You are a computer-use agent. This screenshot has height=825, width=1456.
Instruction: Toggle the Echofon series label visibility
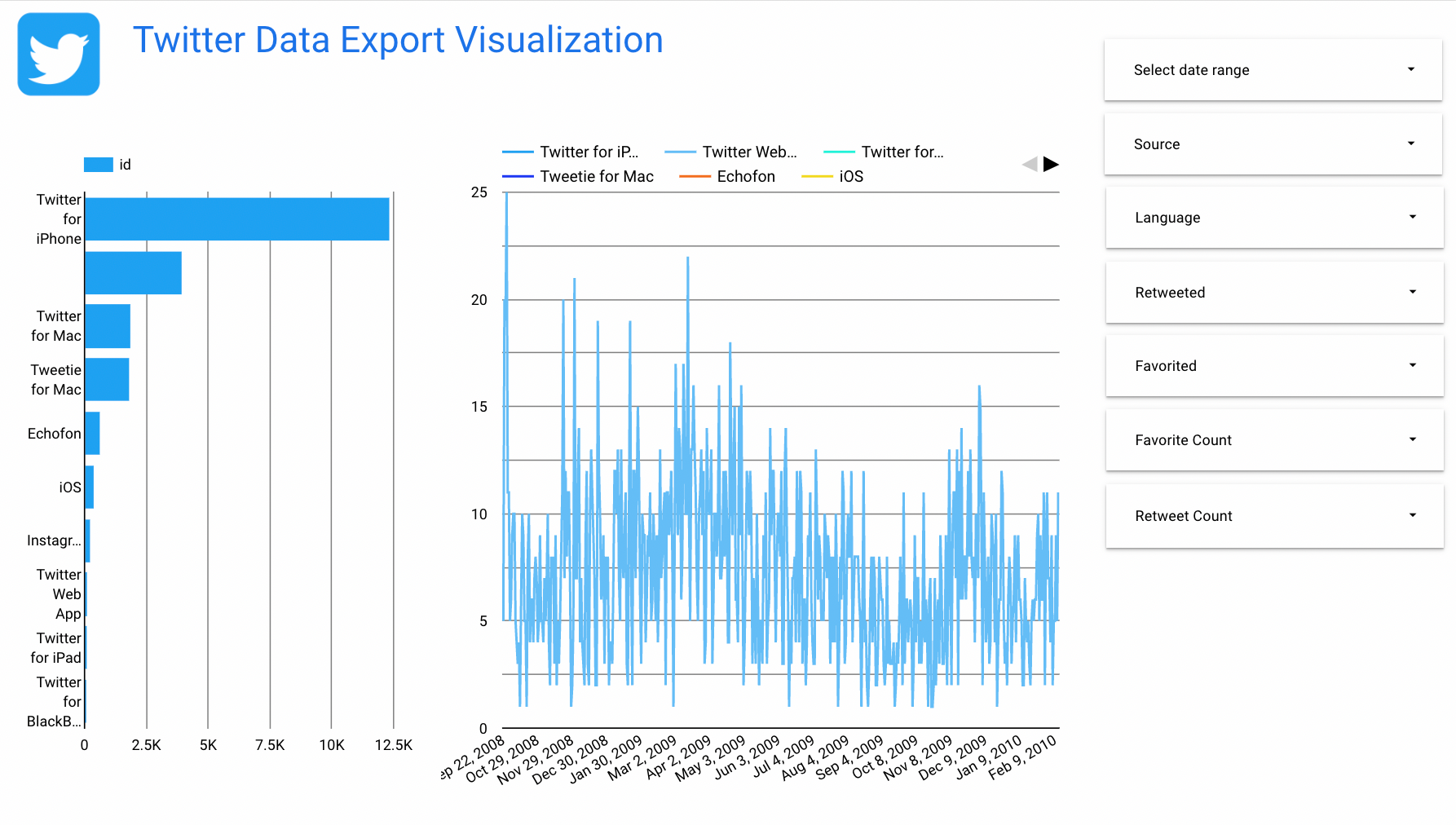747,176
